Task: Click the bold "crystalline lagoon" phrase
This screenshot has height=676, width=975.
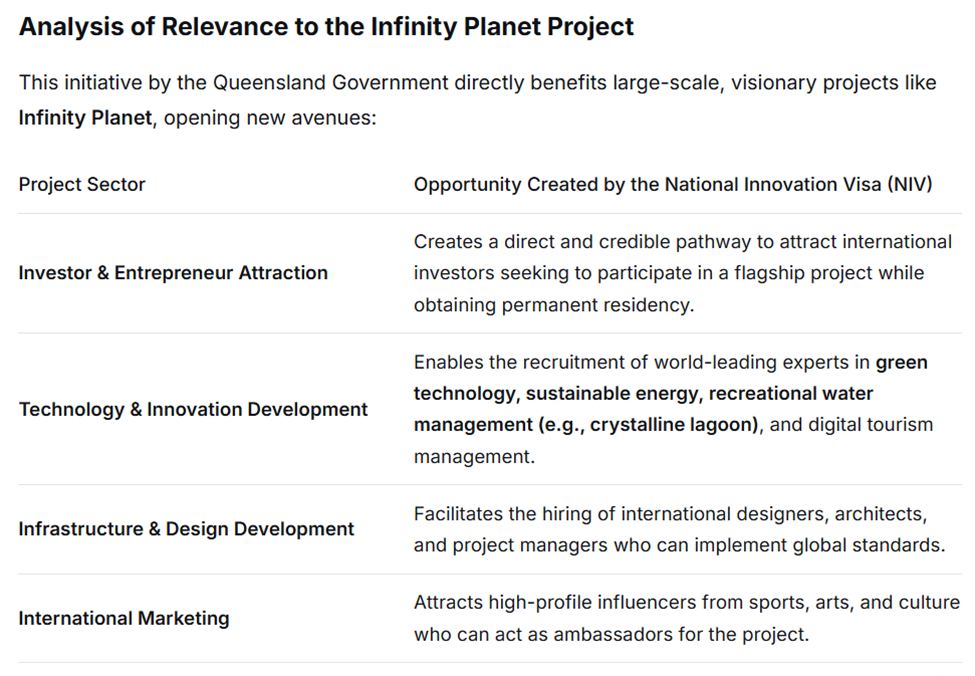Action: pos(673,425)
